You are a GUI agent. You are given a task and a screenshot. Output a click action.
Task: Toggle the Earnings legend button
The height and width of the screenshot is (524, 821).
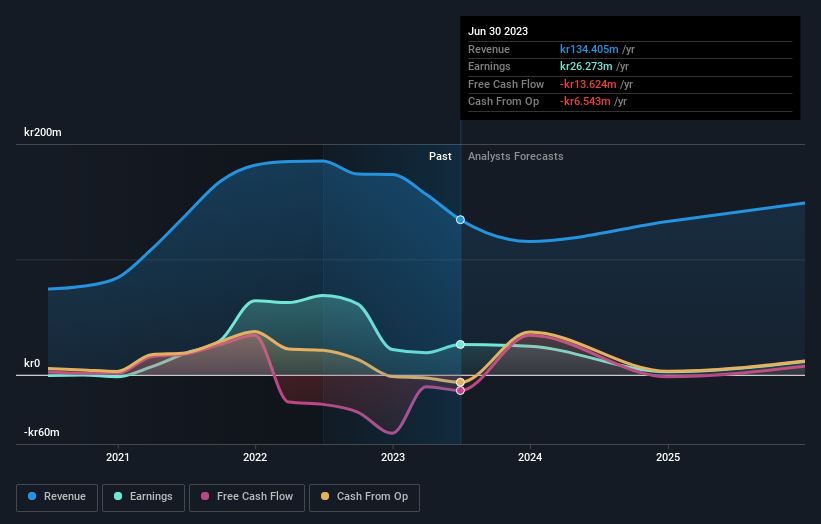143,497
